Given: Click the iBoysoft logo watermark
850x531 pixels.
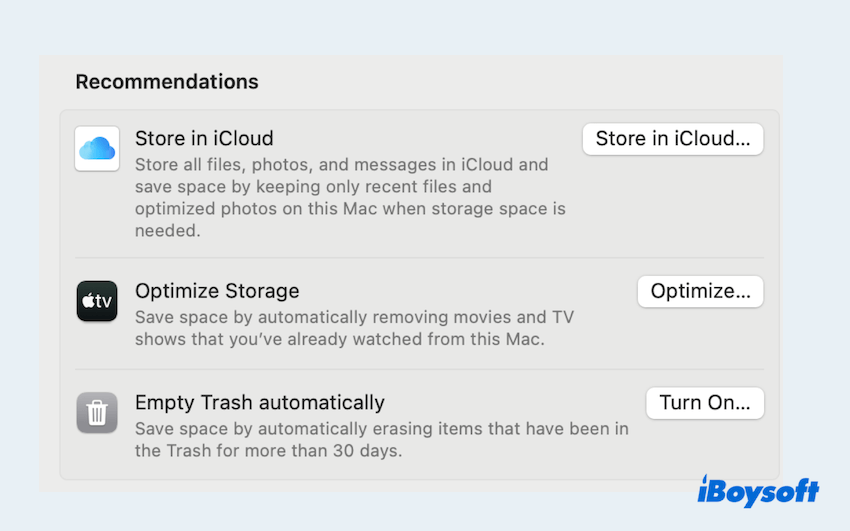Looking at the screenshot, I should 757,492.
